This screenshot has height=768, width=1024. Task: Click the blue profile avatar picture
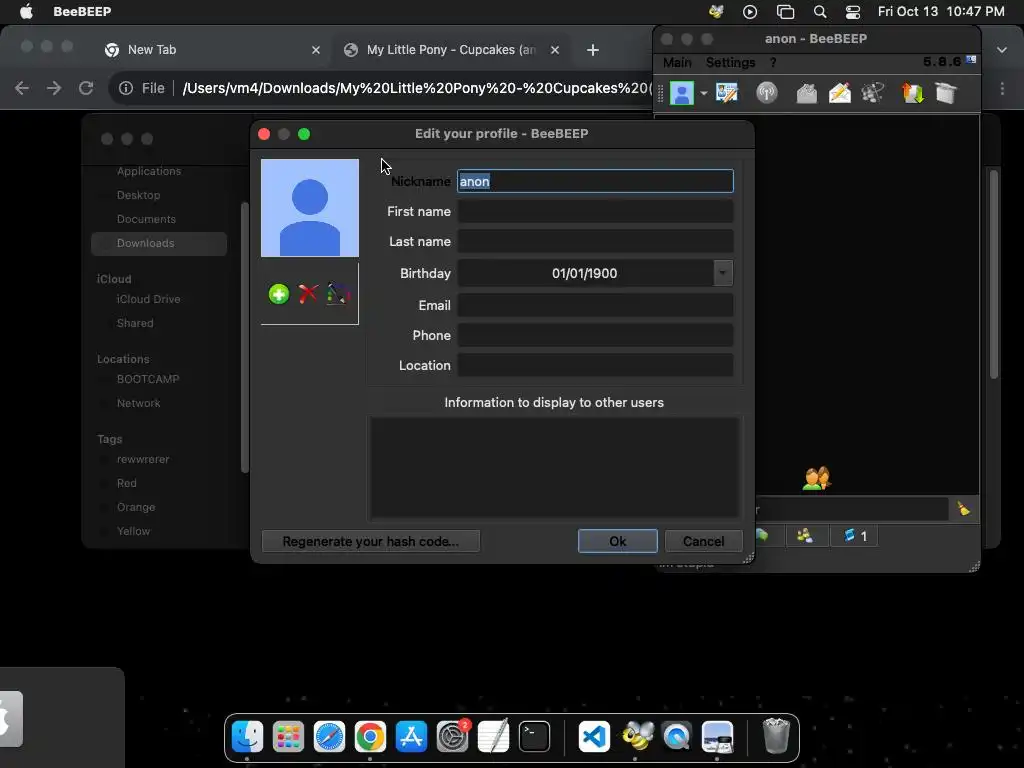[x=310, y=208]
